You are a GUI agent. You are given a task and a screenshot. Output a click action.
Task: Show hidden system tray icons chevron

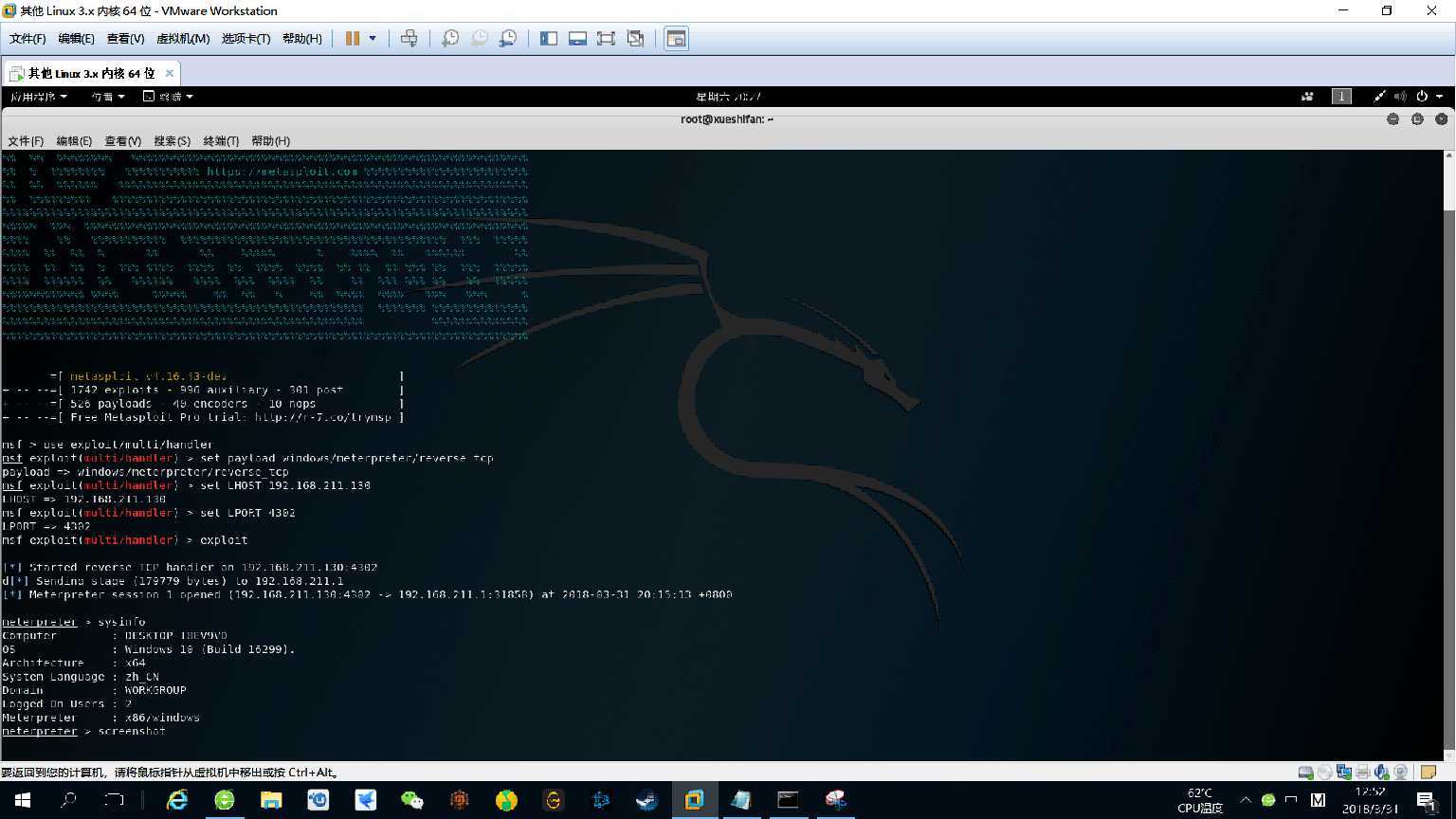1246,800
